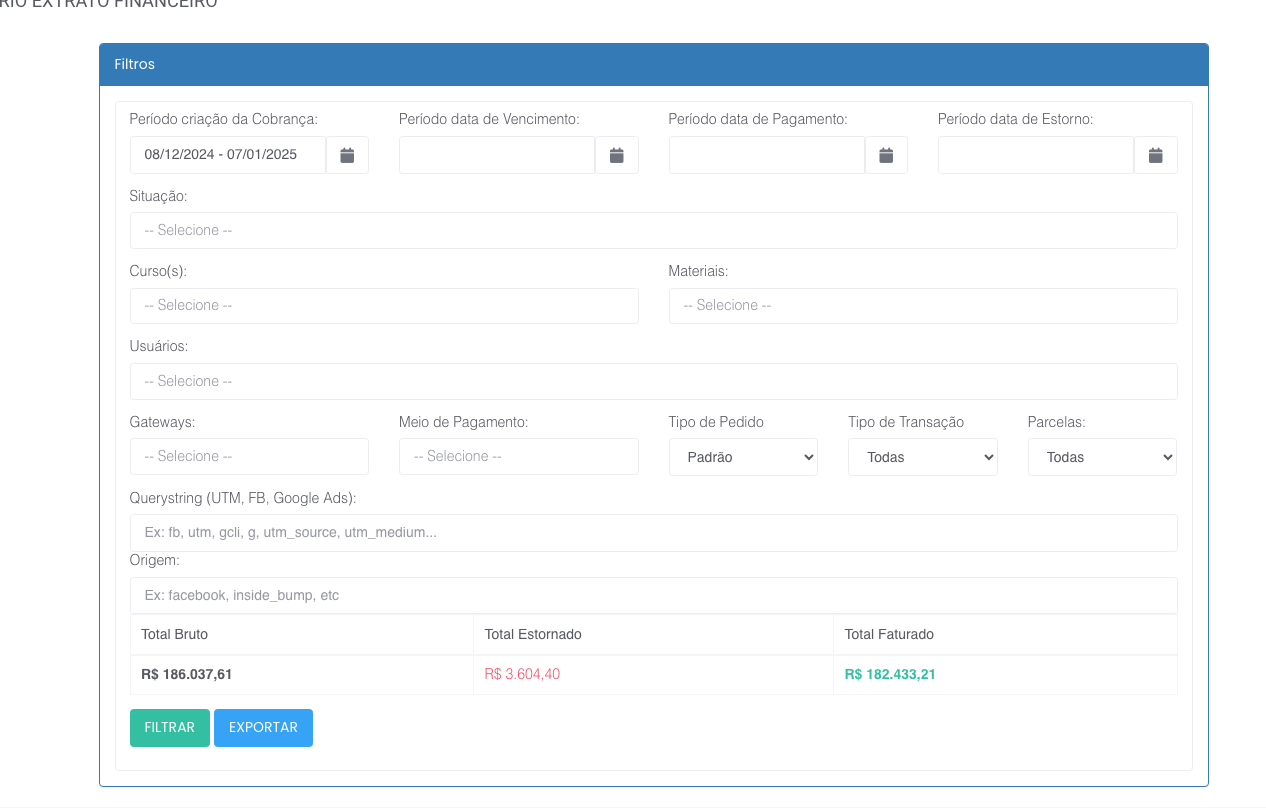Open the Usuários selection box
The height and width of the screenshot is (808, 1266).
653,381
